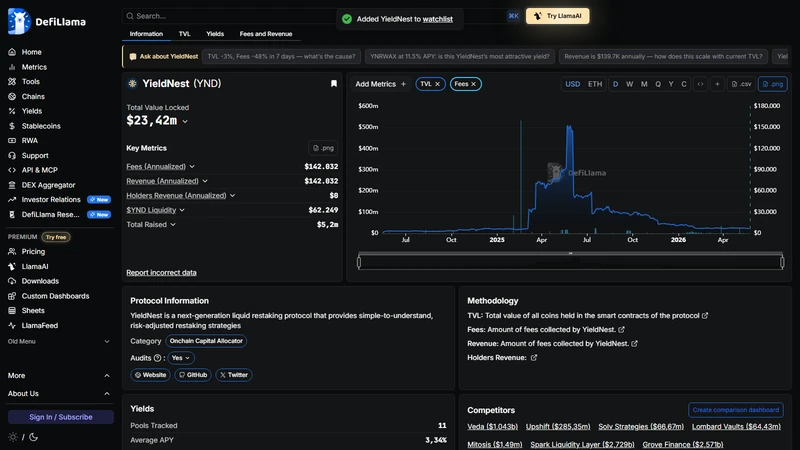
Task: Select Yearly (Y) chart grouping
Action: pos(671,84)
